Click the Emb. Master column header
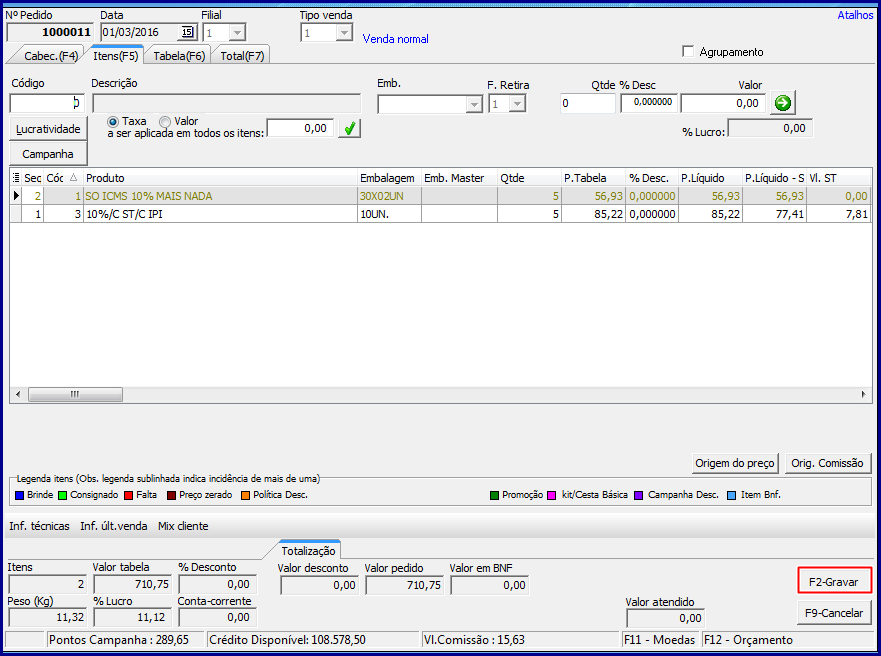Viewport: 881px width, 656px height. click(459, 178)
